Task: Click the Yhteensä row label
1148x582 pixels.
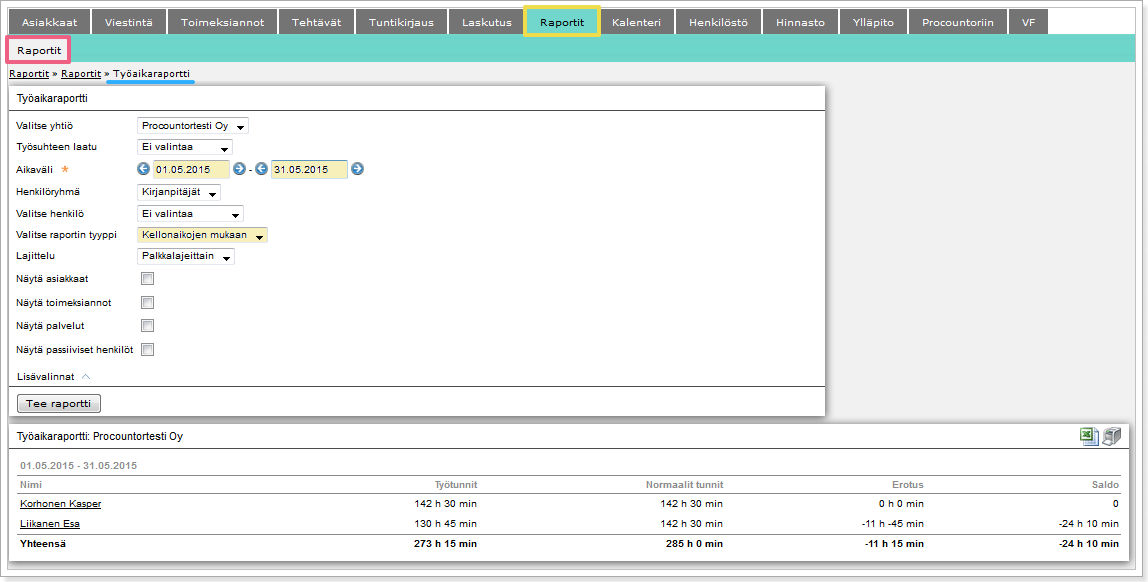Action: click(43, 544)
